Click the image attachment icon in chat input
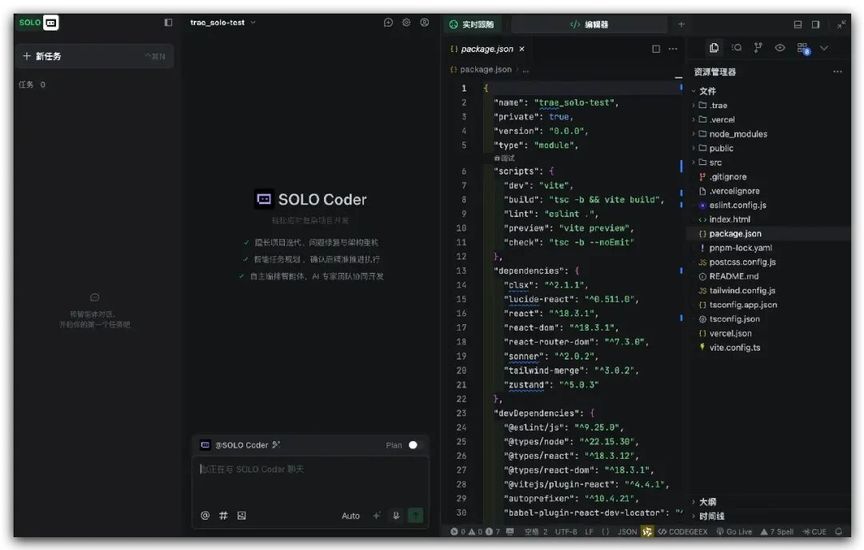The height and width of the screenshot is (550, 864). [241, 516]
